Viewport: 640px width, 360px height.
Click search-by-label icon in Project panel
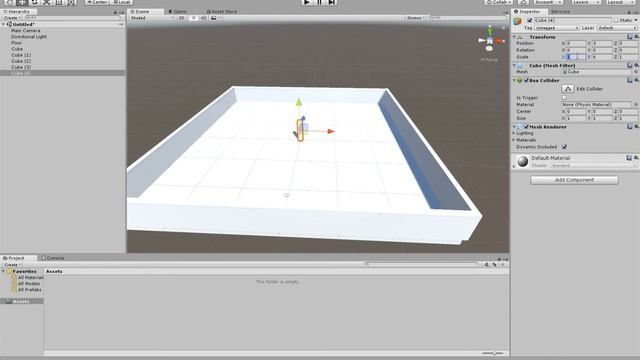(x=494, y=265)
